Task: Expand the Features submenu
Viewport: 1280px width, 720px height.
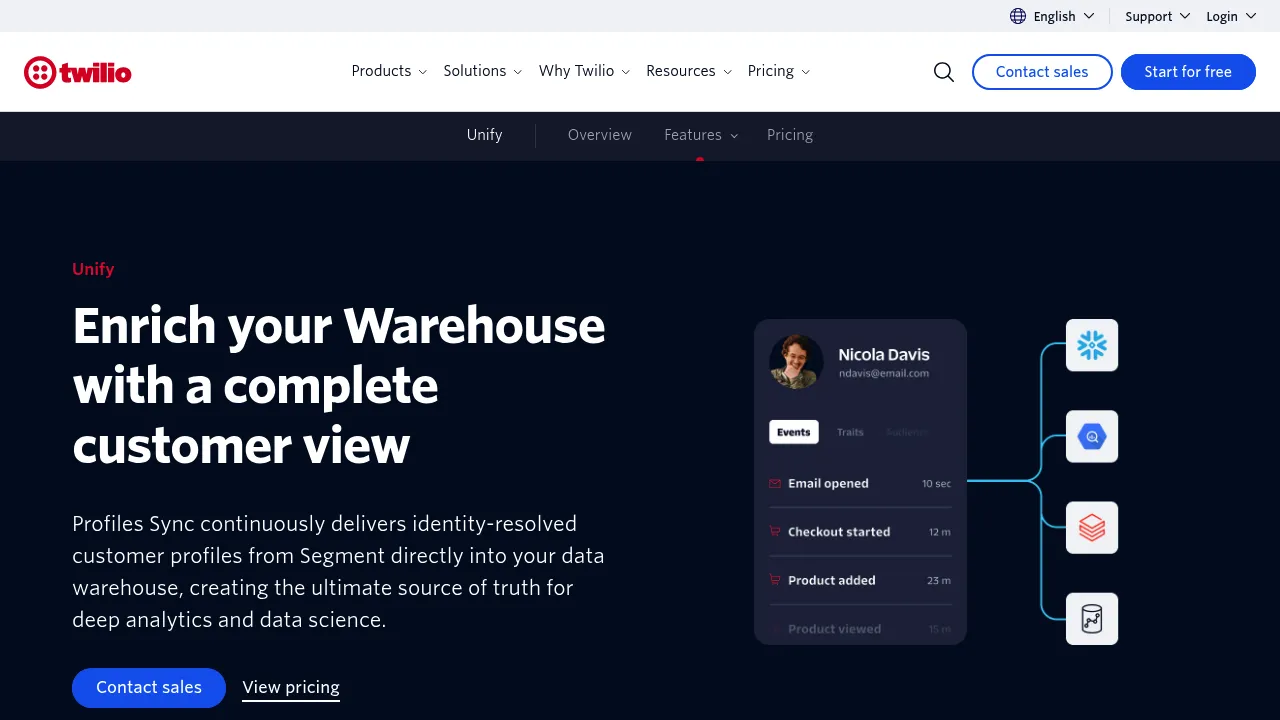Action: 701,135
